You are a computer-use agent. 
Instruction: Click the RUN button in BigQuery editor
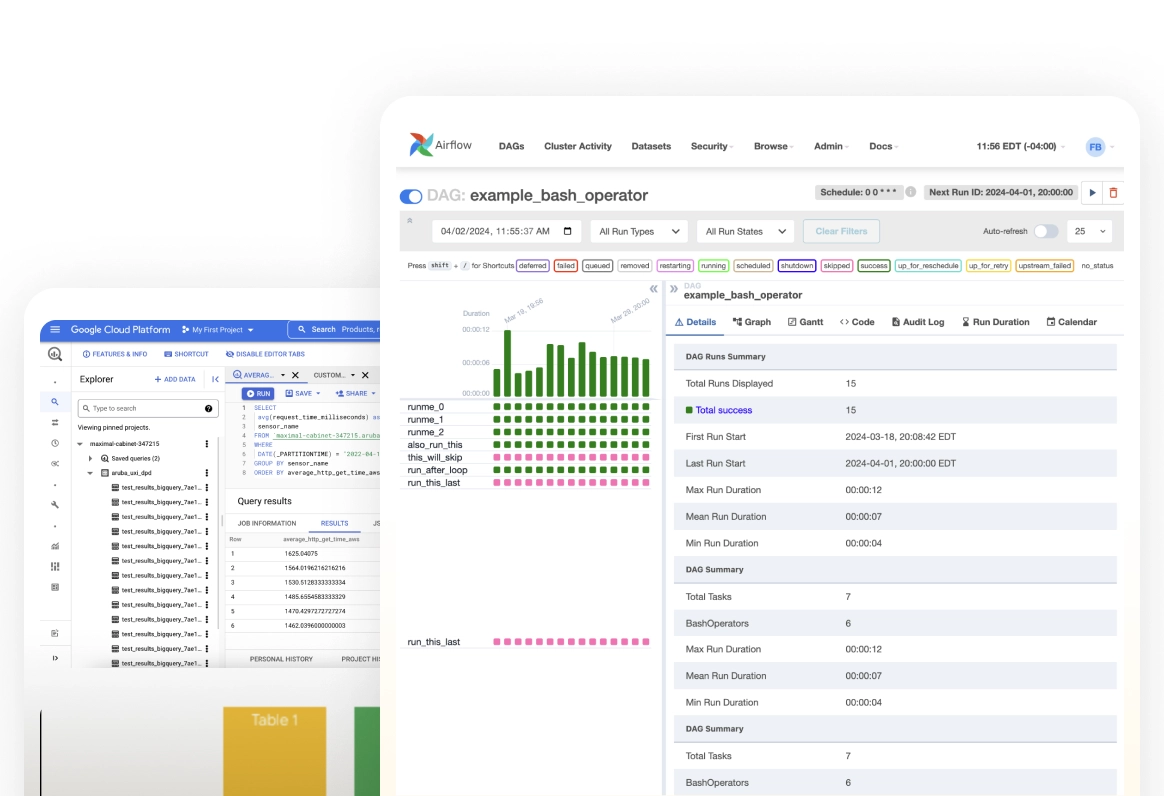(258, 394)
